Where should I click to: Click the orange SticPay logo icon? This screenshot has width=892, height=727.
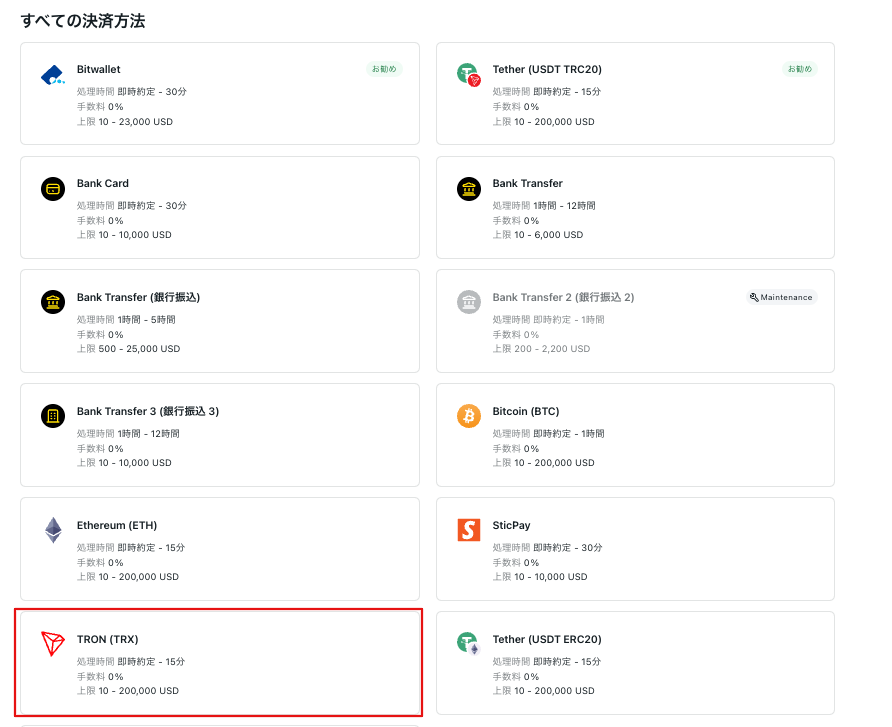pyautogui.click(x=469, y=530)
